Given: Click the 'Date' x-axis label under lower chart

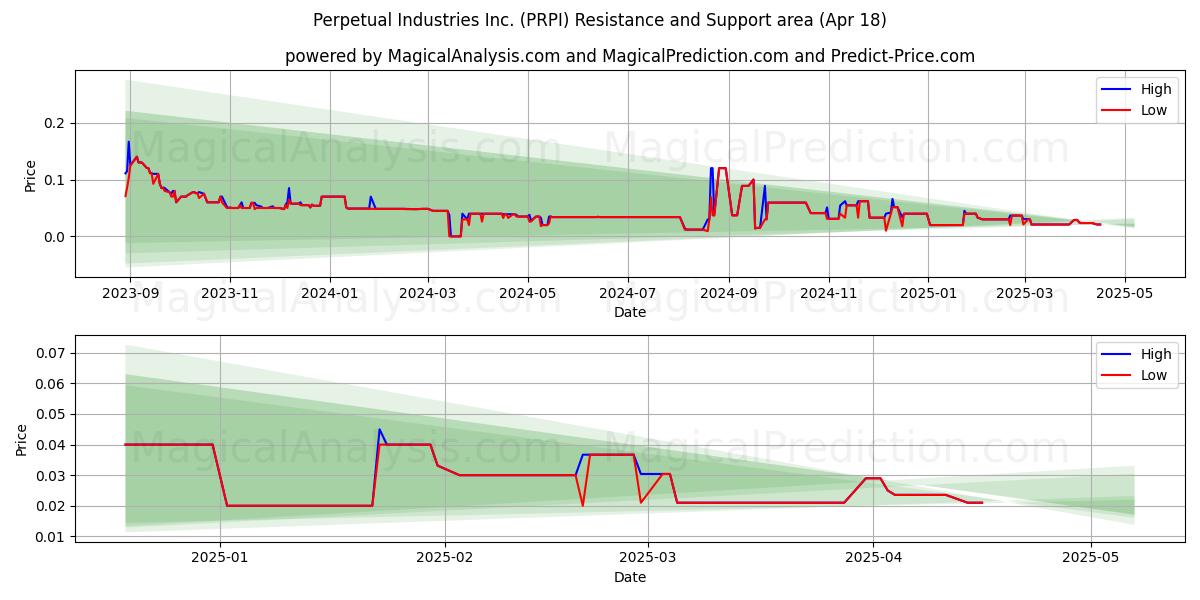Looking at the screenshot, I should point(630,577).
